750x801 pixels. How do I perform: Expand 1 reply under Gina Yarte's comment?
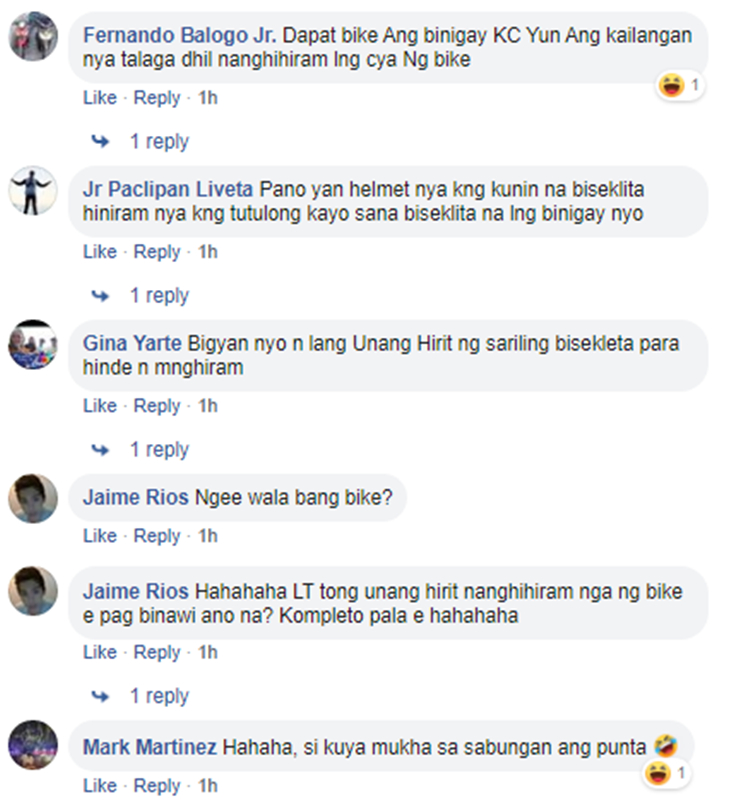[x=159, y=450]
